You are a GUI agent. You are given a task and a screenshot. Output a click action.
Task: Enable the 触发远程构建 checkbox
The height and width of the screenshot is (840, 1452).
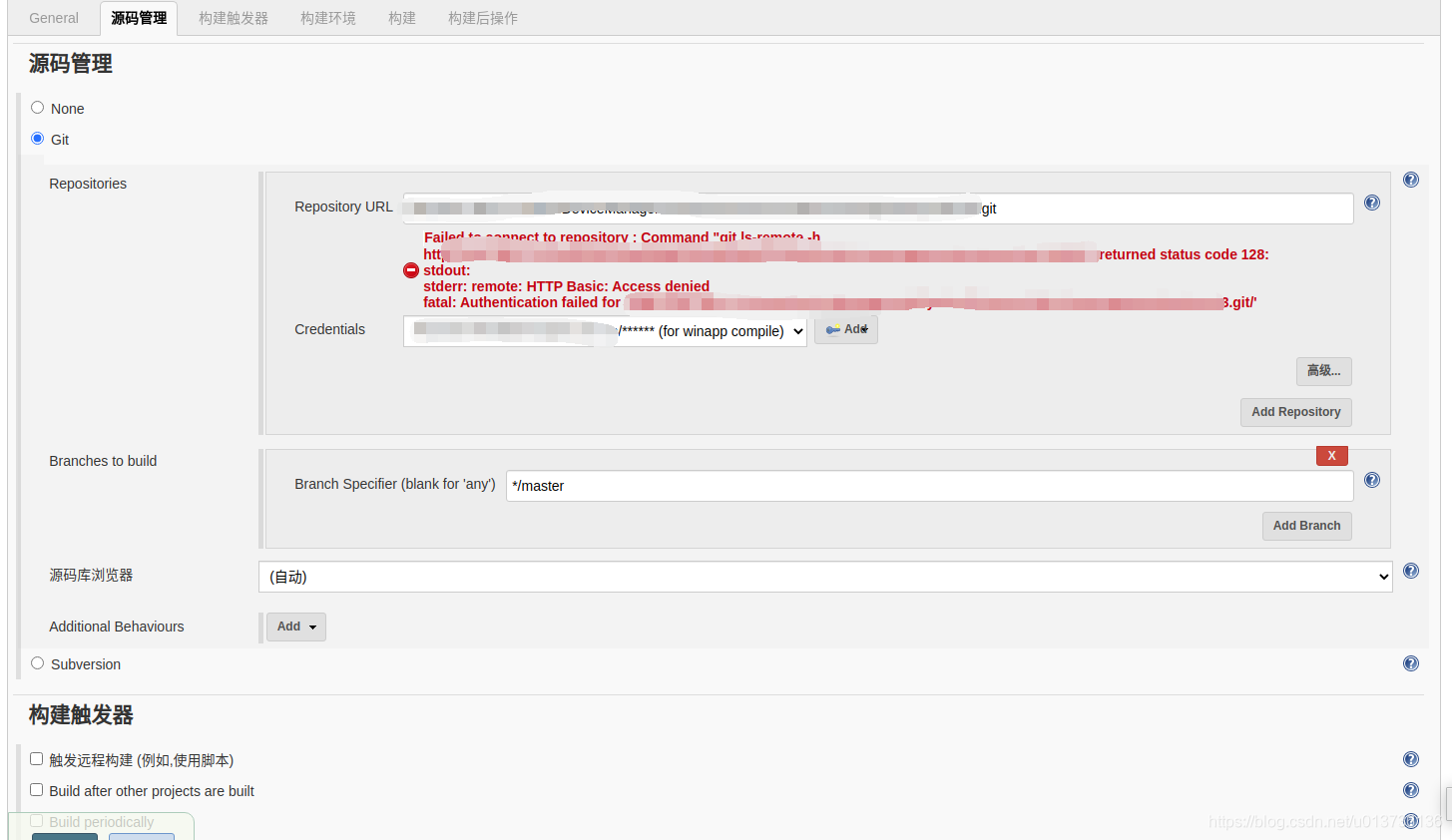tap(36, 759)
